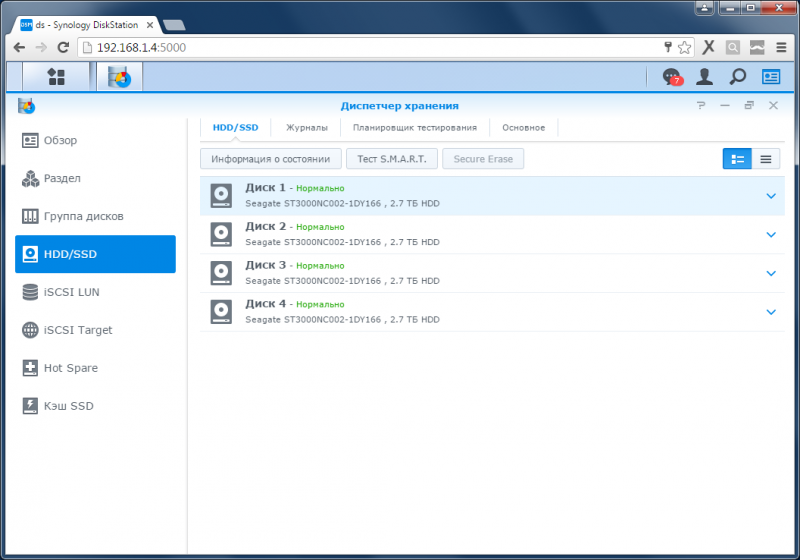Screen dimensions: 800x560
Task: Open the Планировщик тестирования tab
Action: (x=415, y=128)
